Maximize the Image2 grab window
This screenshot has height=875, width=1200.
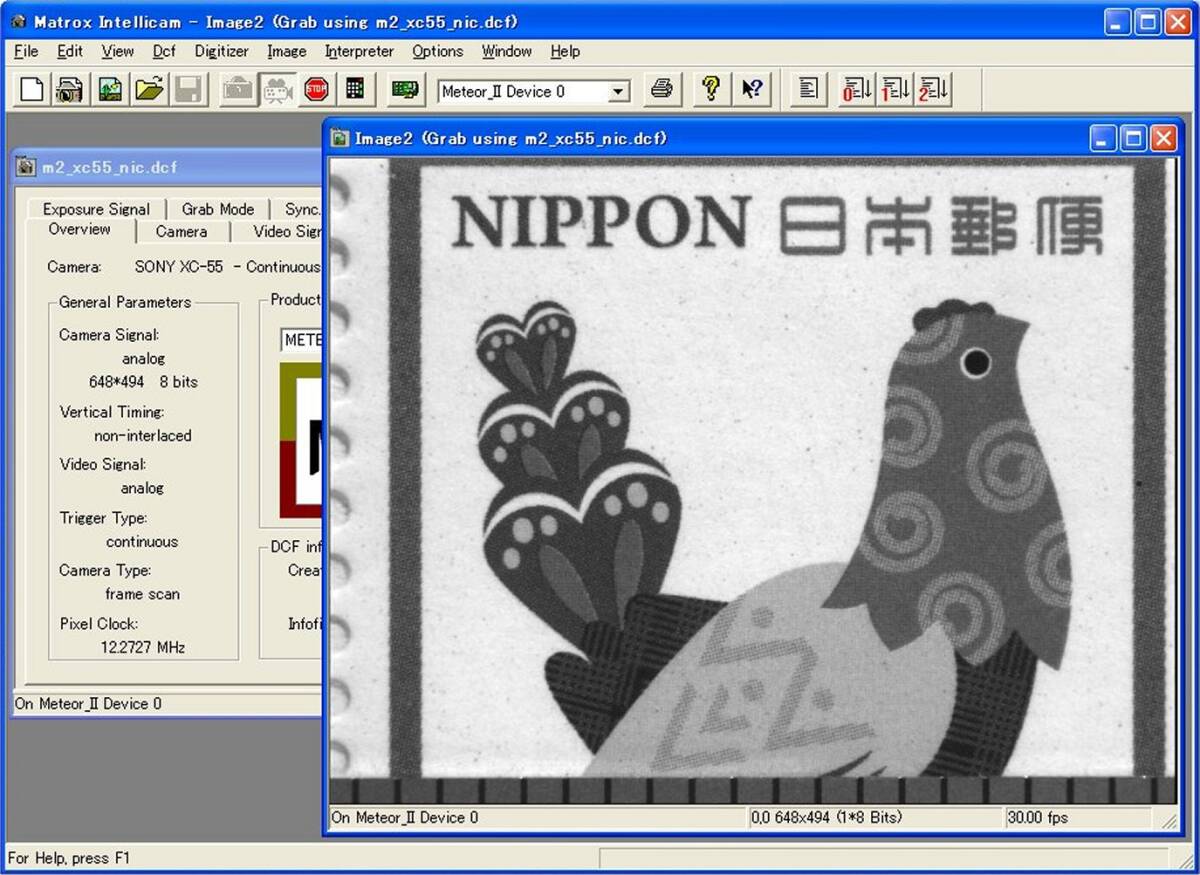[1133, 139]
